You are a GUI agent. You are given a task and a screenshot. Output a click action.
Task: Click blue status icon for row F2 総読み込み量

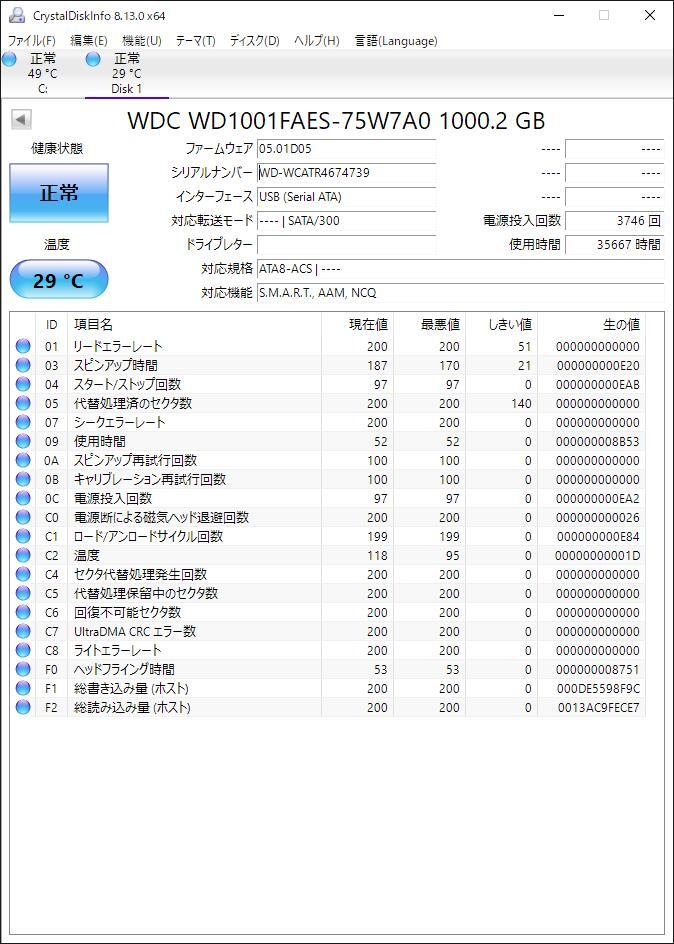[23, 707]
